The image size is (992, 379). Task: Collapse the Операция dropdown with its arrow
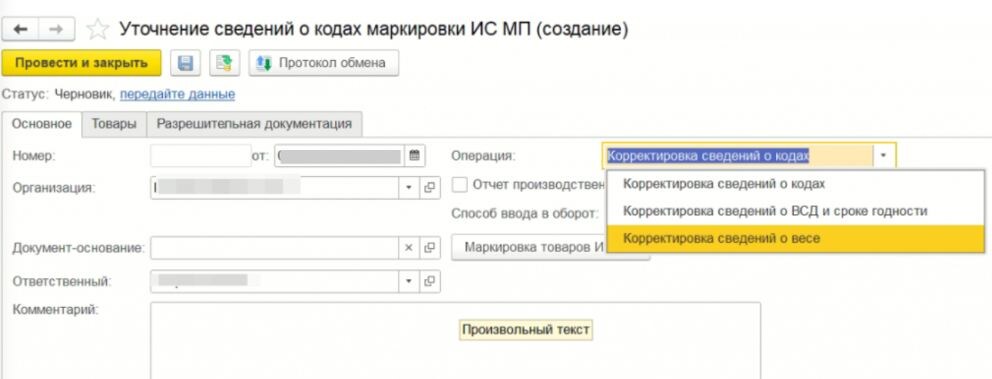884,155
